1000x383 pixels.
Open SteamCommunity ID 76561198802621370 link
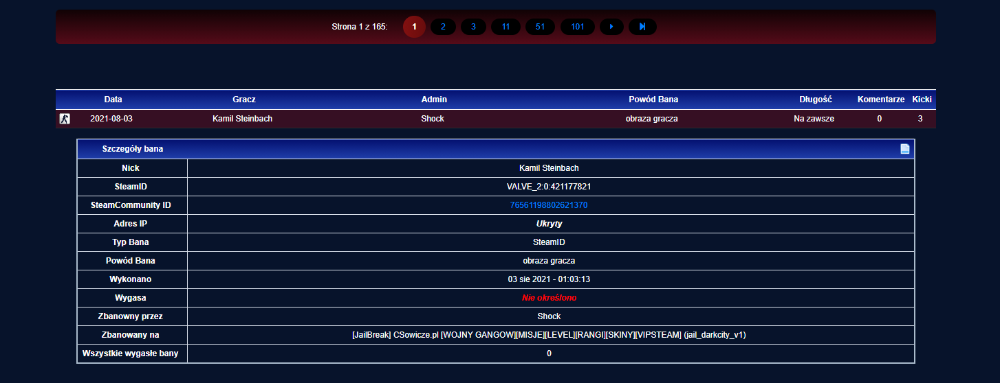[x=548, y=205]
